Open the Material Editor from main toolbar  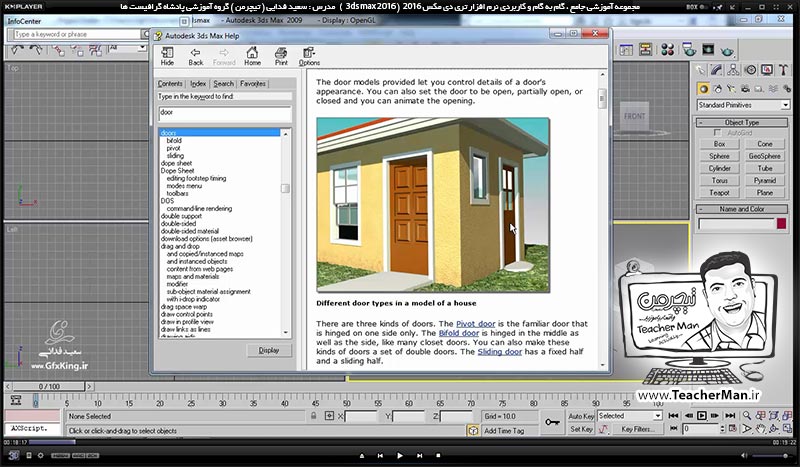coord(667,50)
